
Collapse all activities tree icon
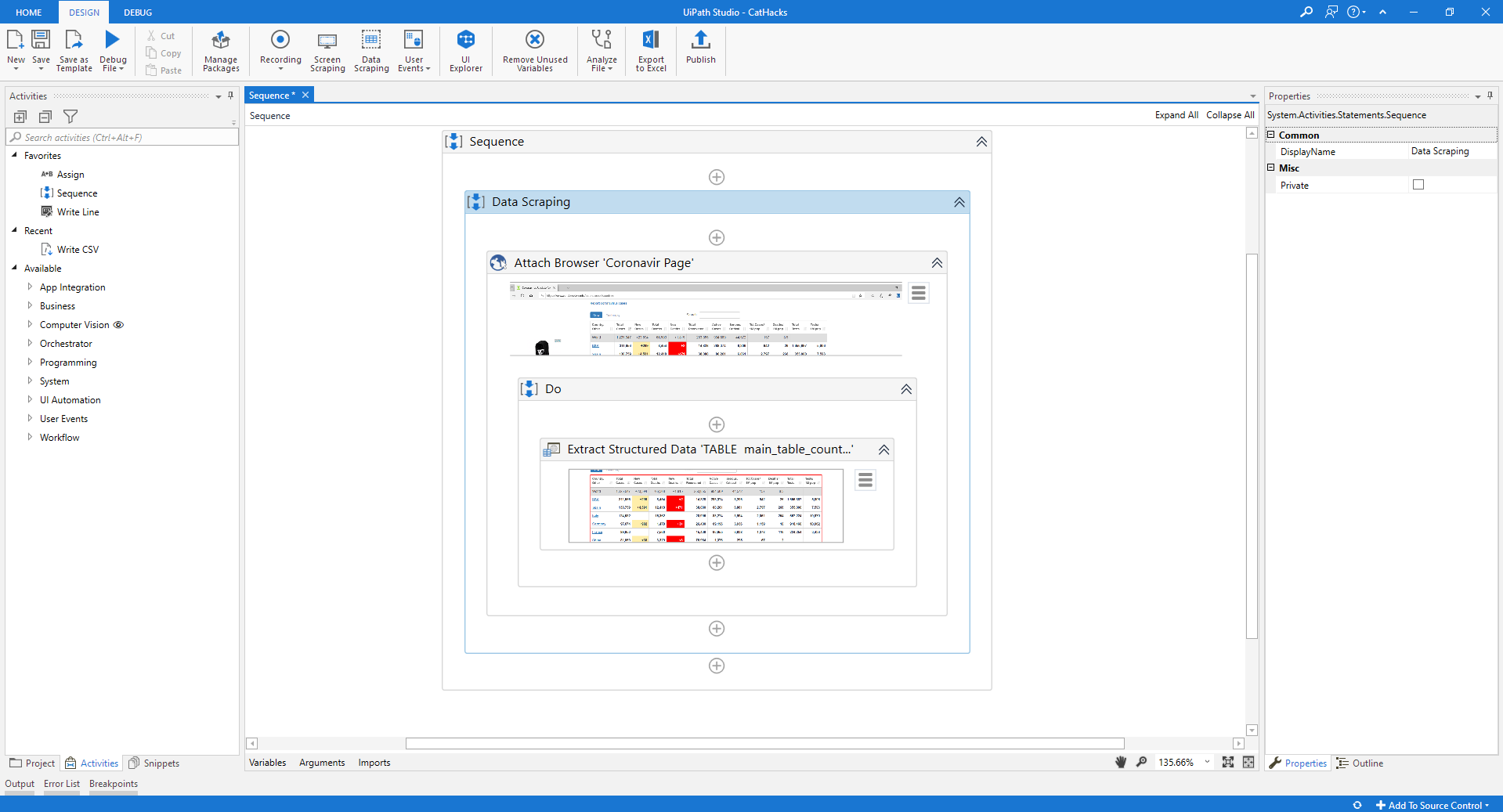[x=45, y=117]
